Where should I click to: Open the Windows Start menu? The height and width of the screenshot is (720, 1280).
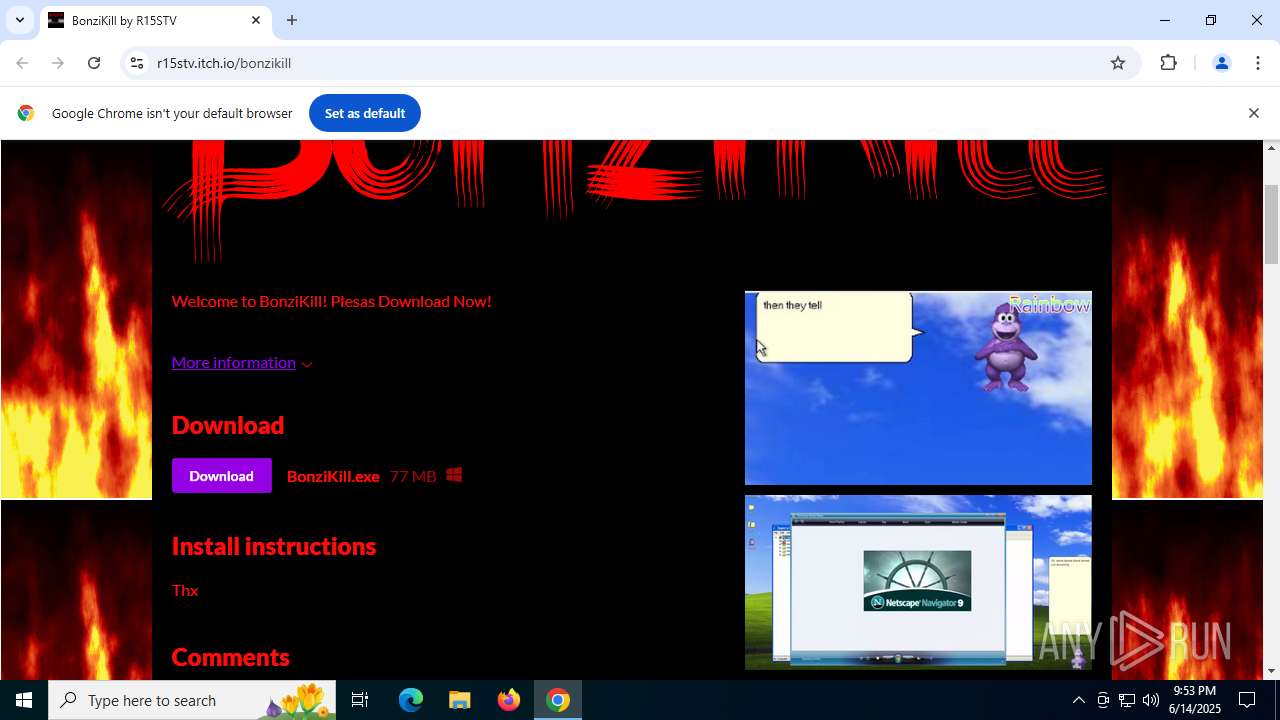24,700
